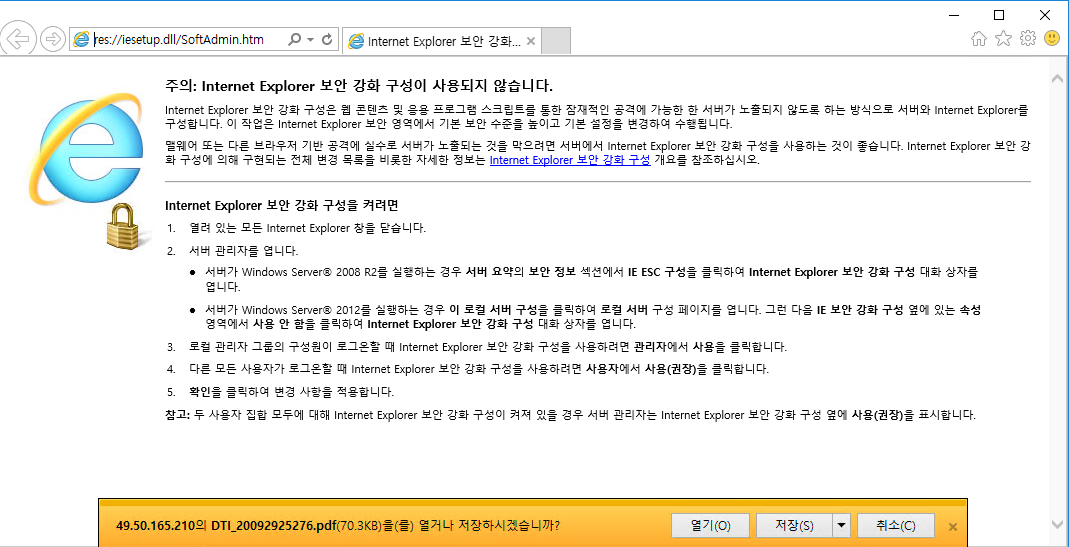The width and height of the screenshot is (1069, 547).
Task: Click the DTI_20092925276.pdf file name text
Action: tap(273, 526)
